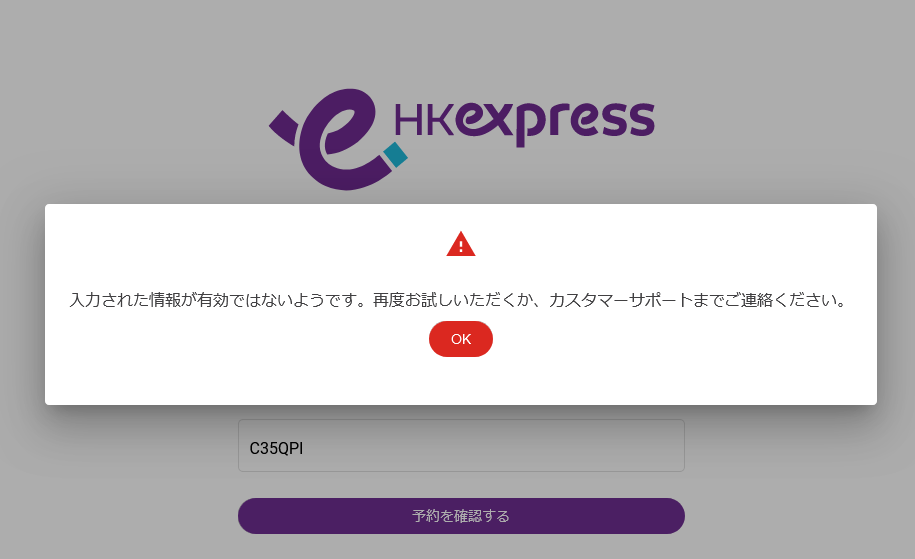Click the teal square in the logo
Screen dimensions: 915x559
pyautogui.click(x=396, y=155)
